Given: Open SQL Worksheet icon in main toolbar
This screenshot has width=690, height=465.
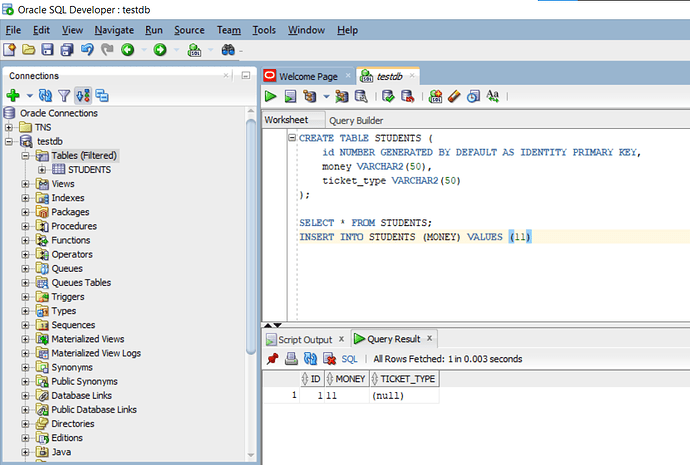Looking at the screenshot, I should click(194, 50).
